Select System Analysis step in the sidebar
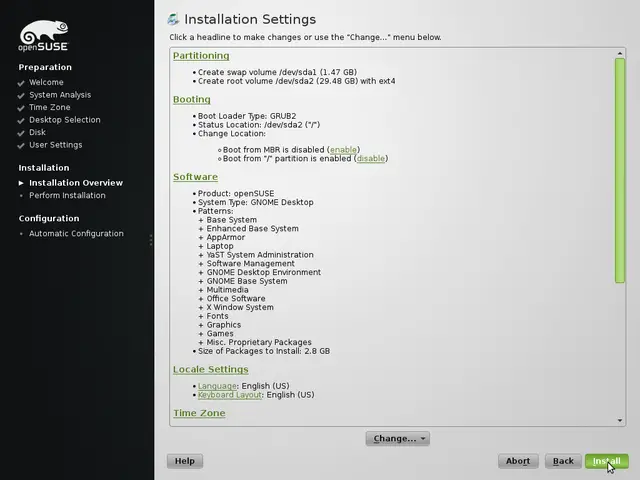Screen dimensions: 640x480 pyautogui.click(x=60, y=95)
